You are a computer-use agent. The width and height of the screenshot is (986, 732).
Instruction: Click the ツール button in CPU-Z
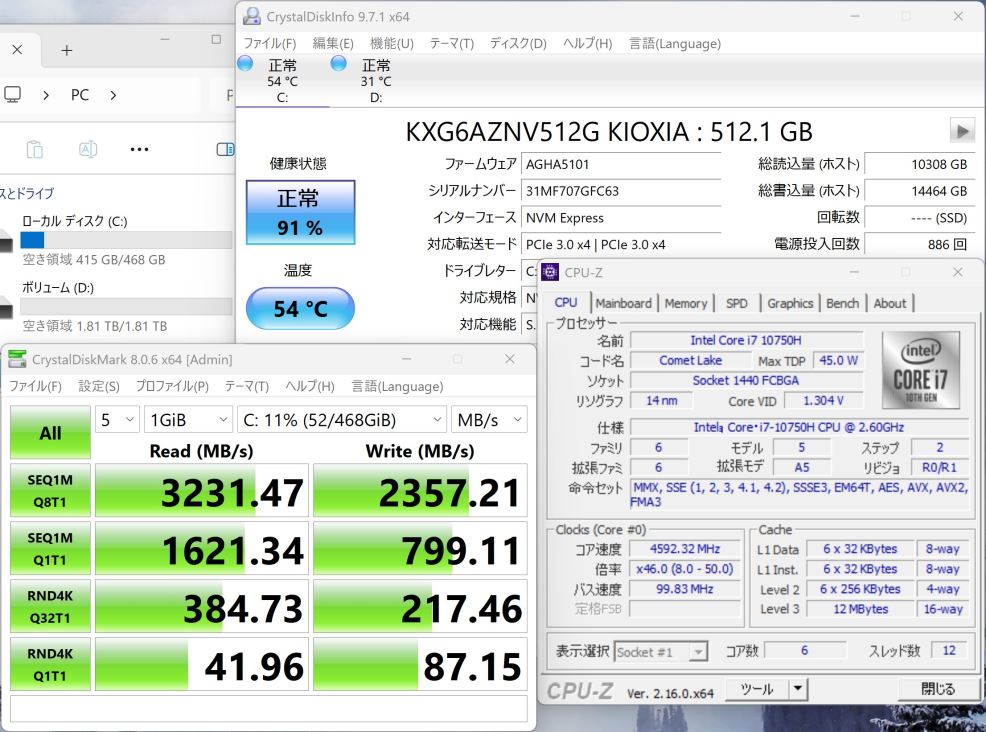[756, 689]
